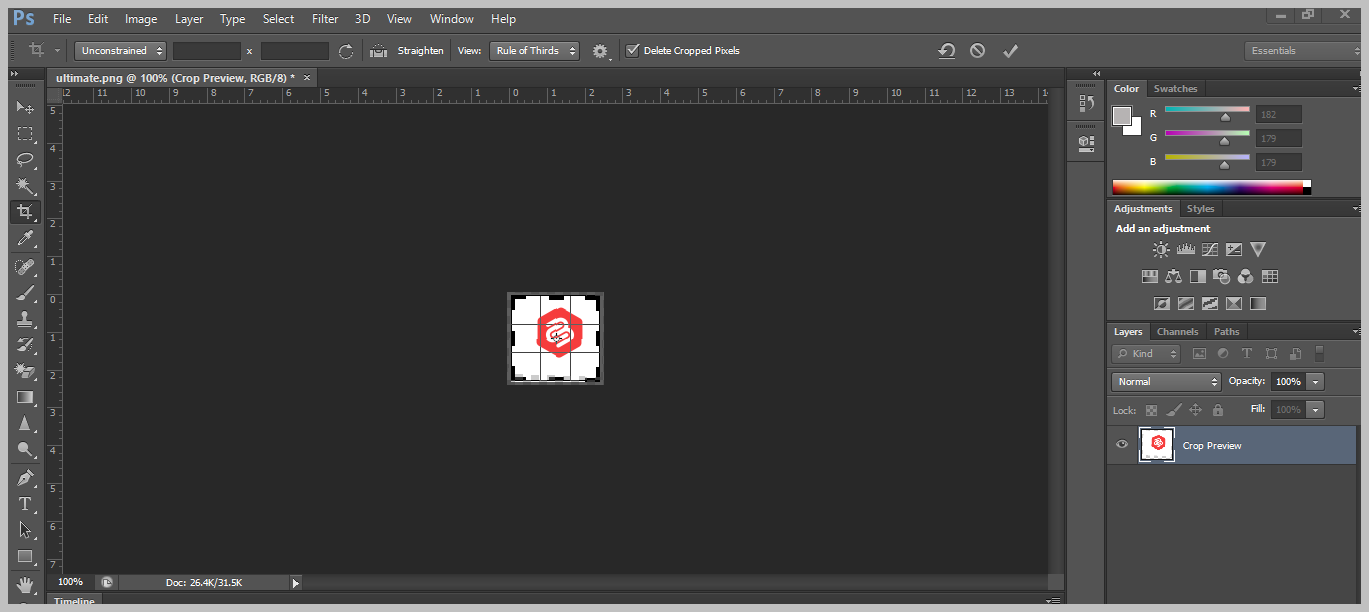Hide the Crop Preview layer with eye icon

[x=1122, y=445]
